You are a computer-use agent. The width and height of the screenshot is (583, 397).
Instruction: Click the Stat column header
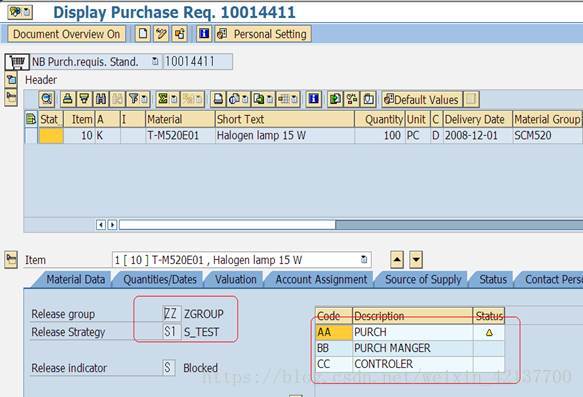click(x=51, y=119)
